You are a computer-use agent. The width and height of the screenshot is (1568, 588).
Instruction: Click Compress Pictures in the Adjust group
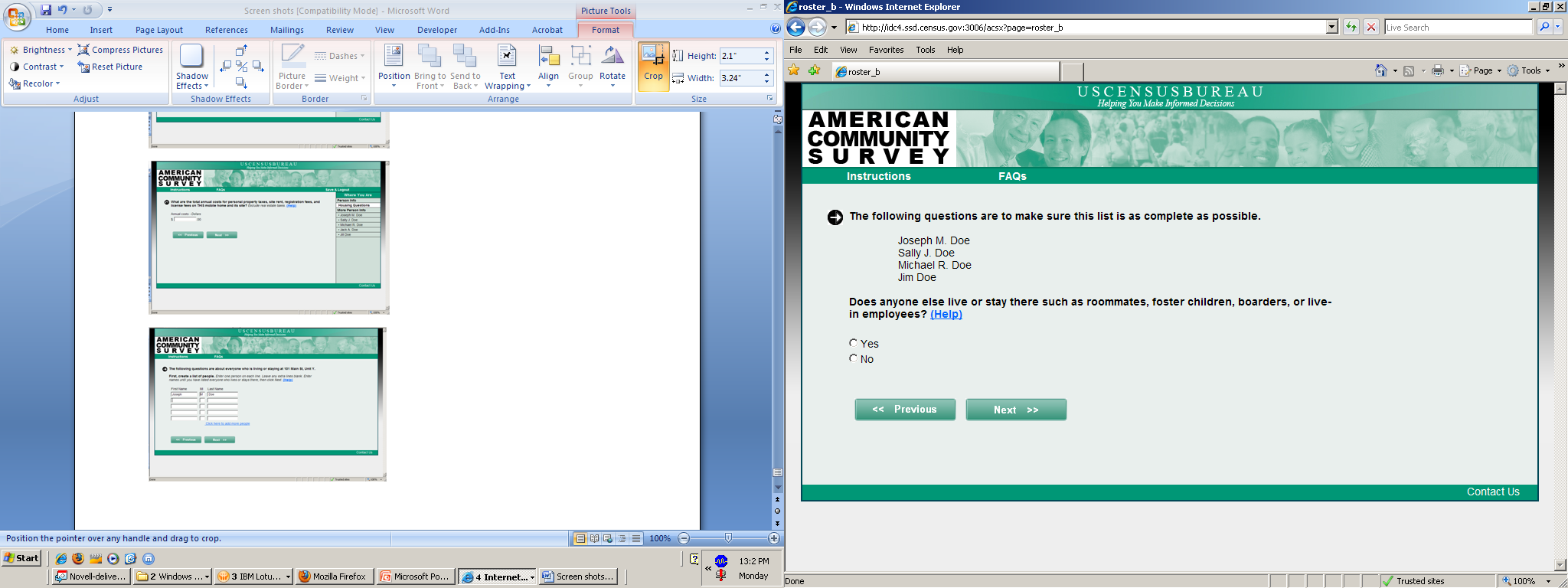[121, 50]
